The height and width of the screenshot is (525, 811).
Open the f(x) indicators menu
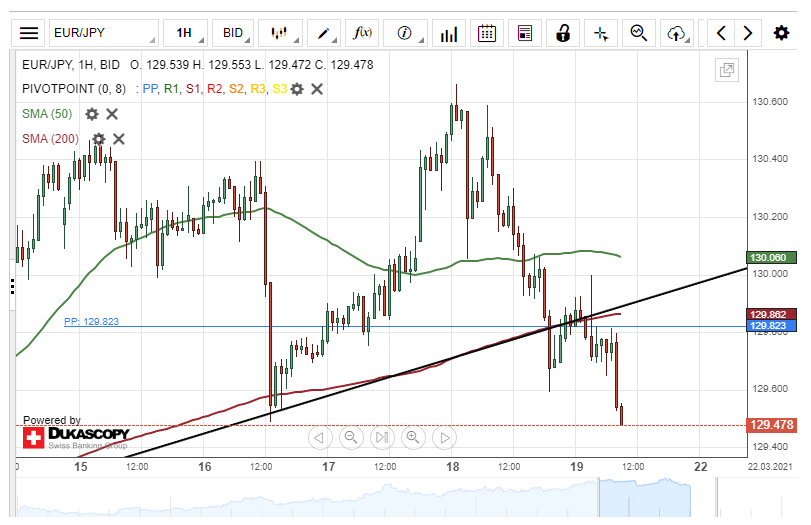[x=363, y=33]
